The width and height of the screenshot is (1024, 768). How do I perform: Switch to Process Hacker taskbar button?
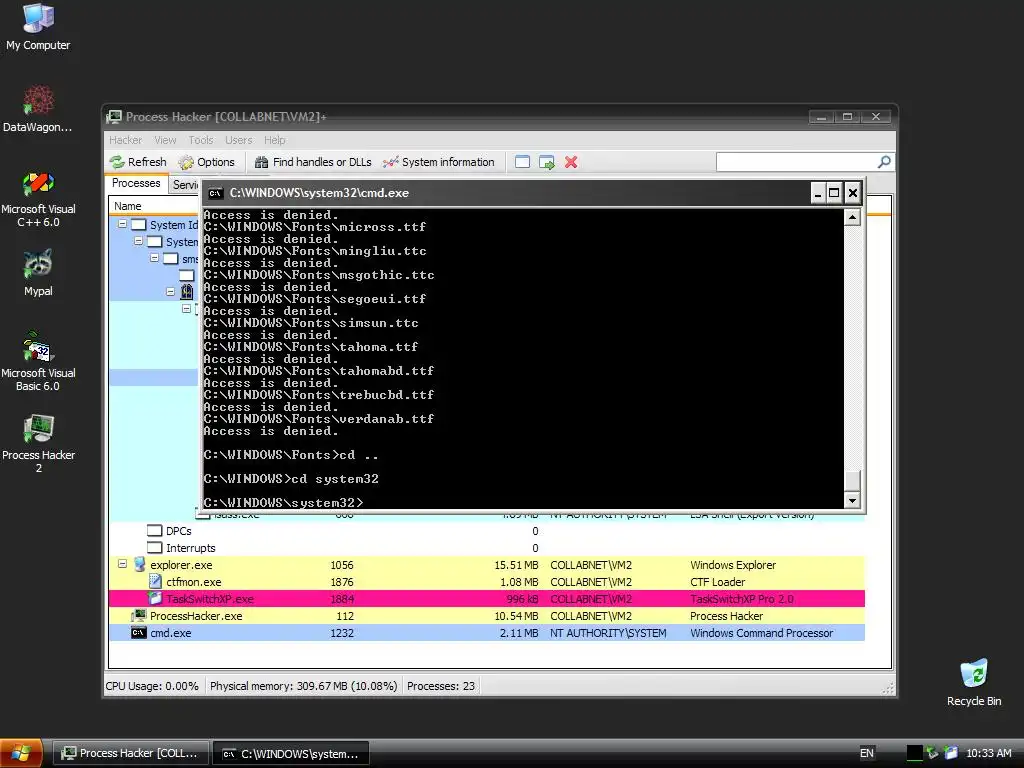click(x=130, y=753)
